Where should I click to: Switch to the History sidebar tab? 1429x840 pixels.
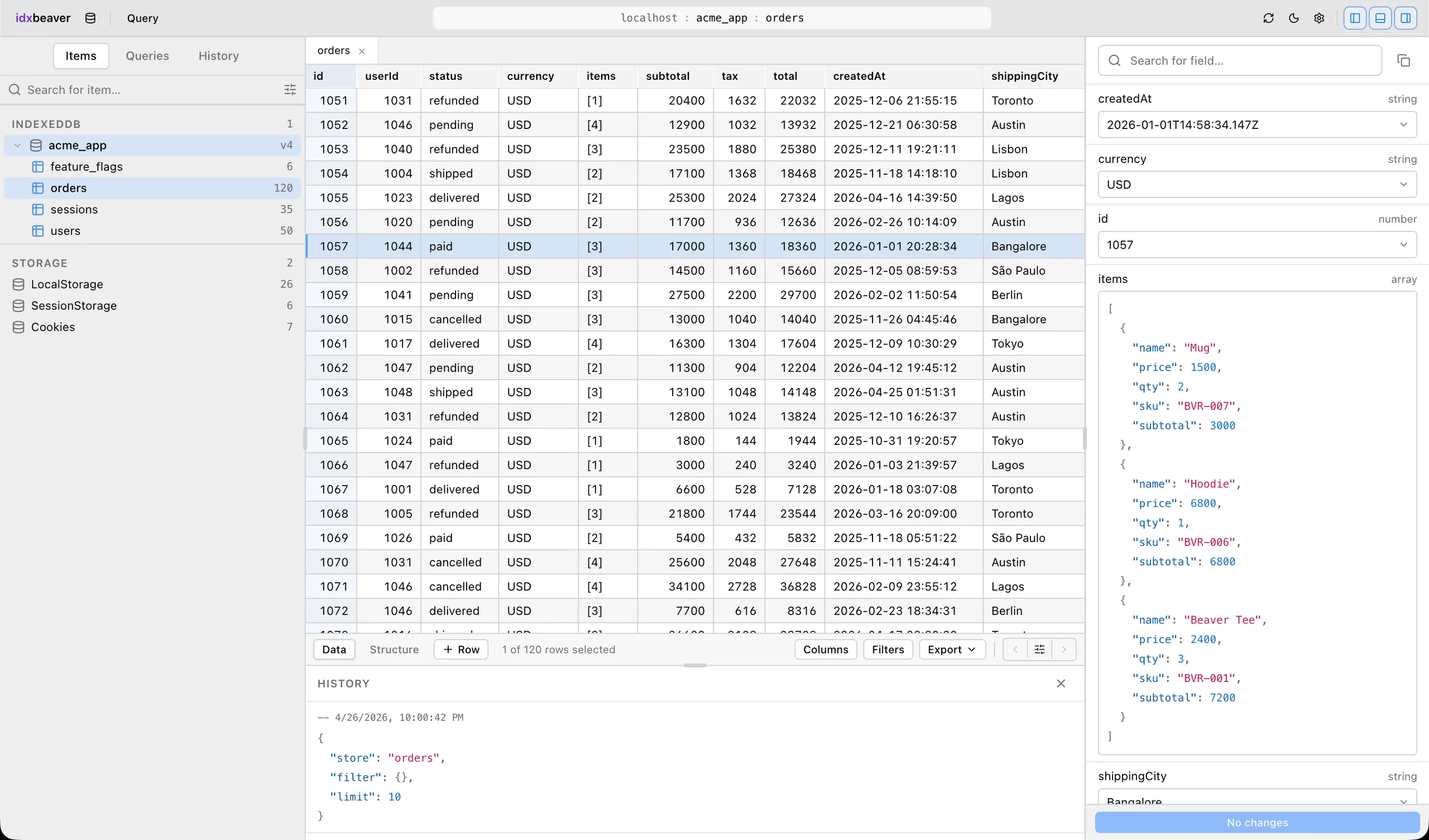click(219, 56)
